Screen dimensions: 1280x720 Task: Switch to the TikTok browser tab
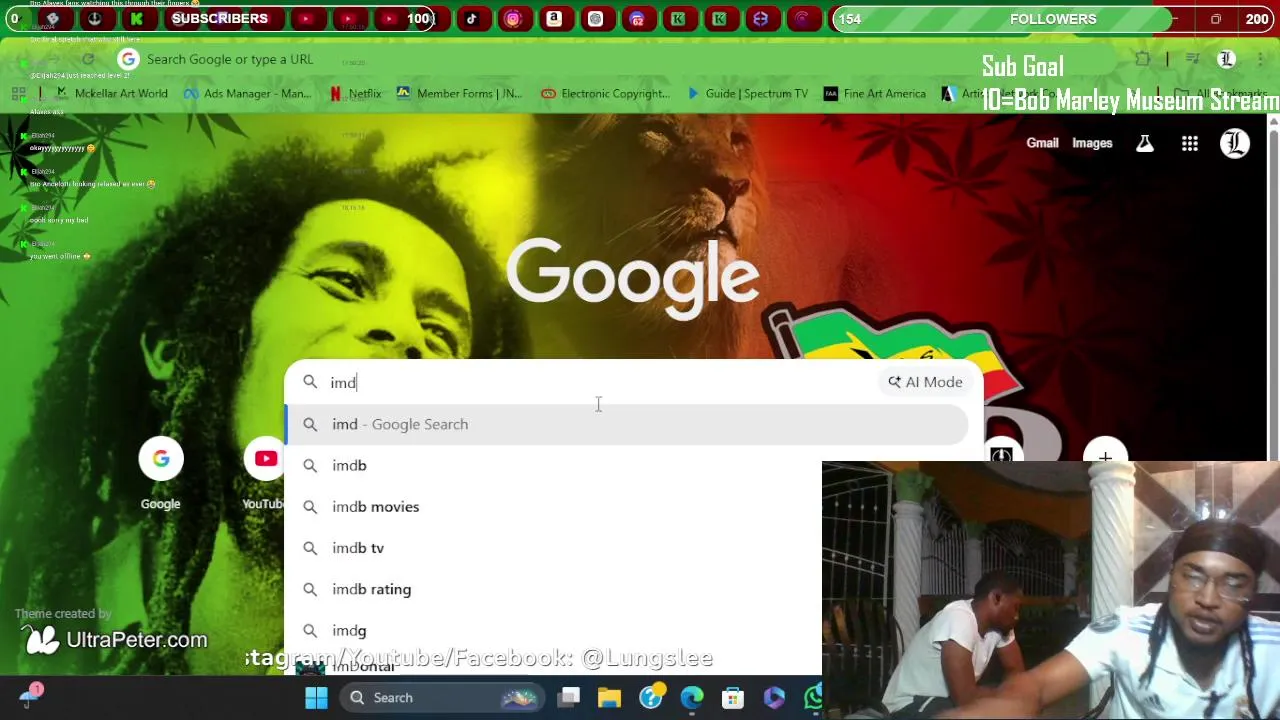tap(471, 18)
